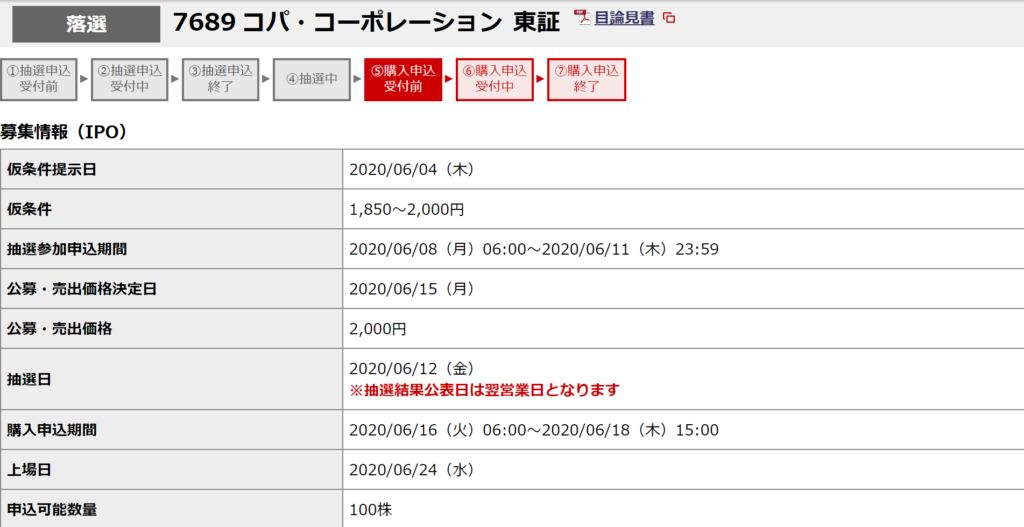Screen dimensions: 1024x527
Task: Click the 仮条件提示日 label cell
Action: pyautogui.click(x=171, y=169)
